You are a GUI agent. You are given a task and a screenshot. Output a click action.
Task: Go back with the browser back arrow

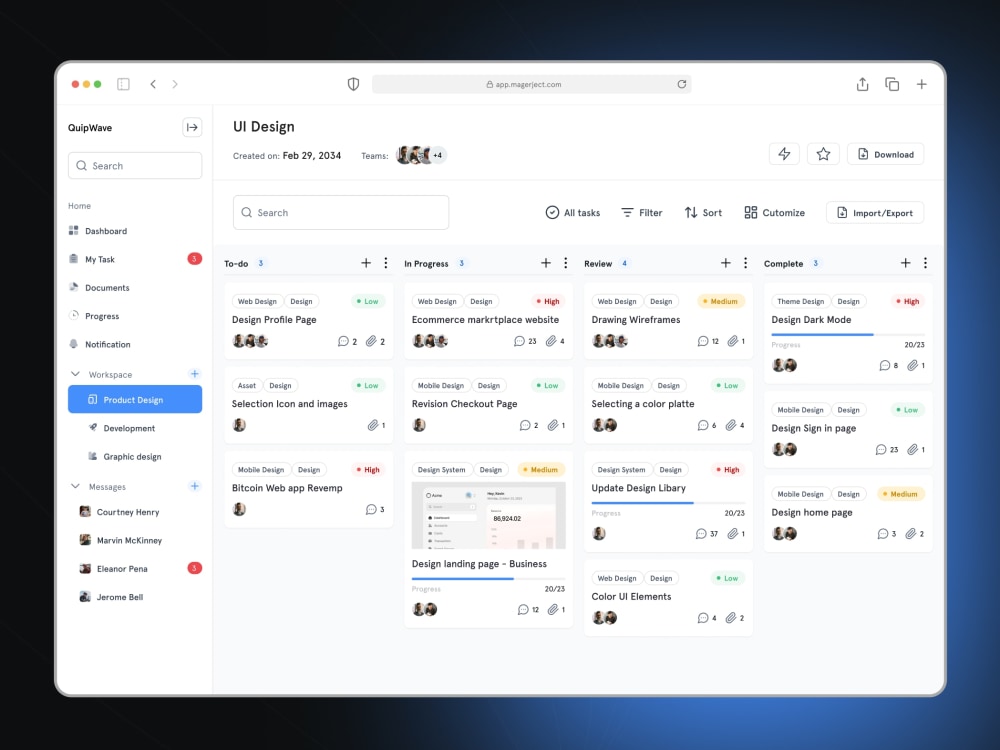(153, 84)
